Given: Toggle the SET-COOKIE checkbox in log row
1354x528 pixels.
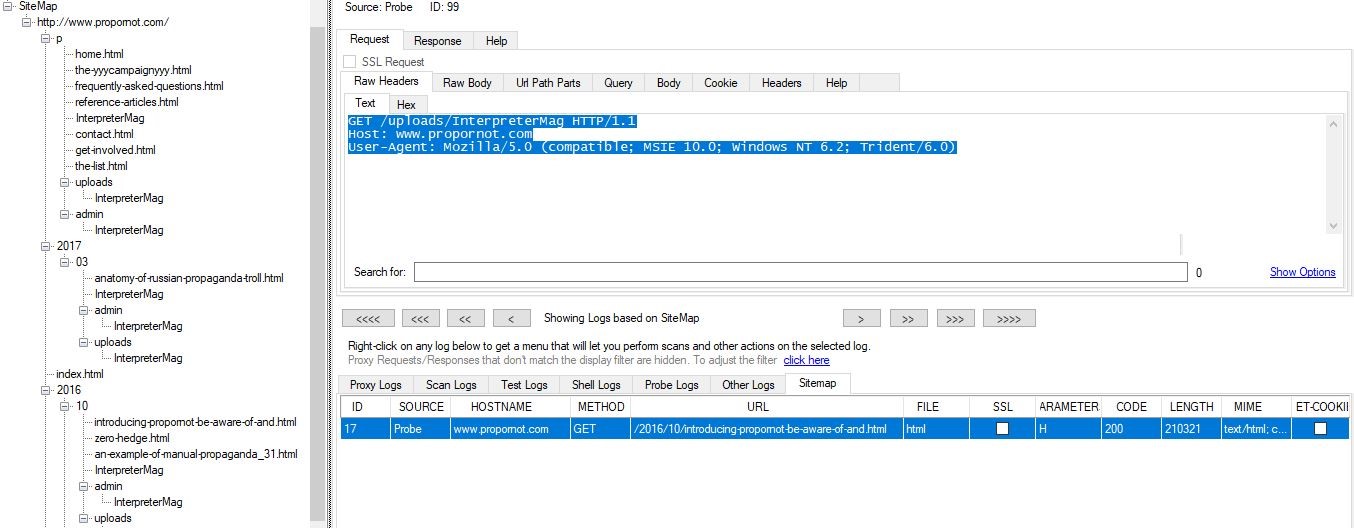Looking at the screenshot, I should (x=1321, y=429).
